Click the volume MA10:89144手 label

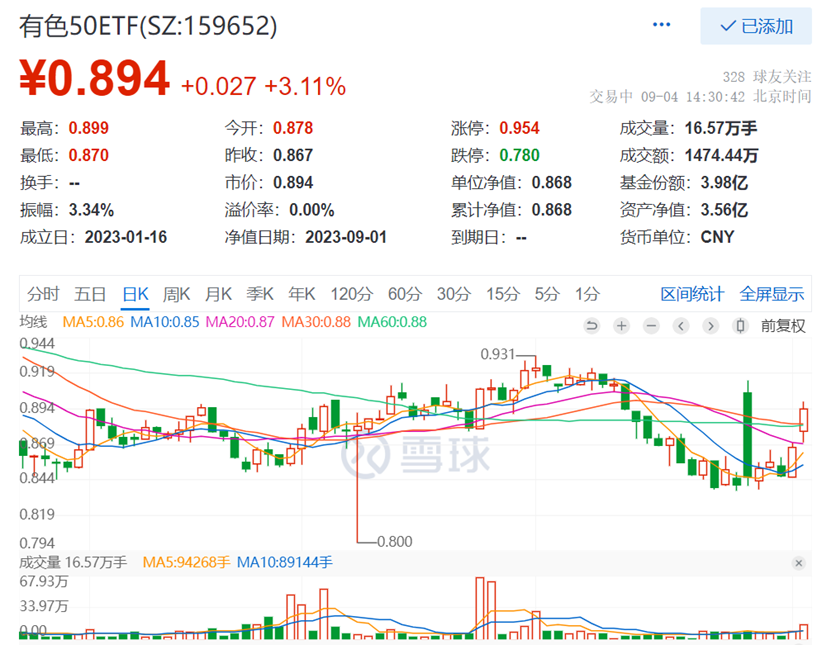click(x=284, y=562)
